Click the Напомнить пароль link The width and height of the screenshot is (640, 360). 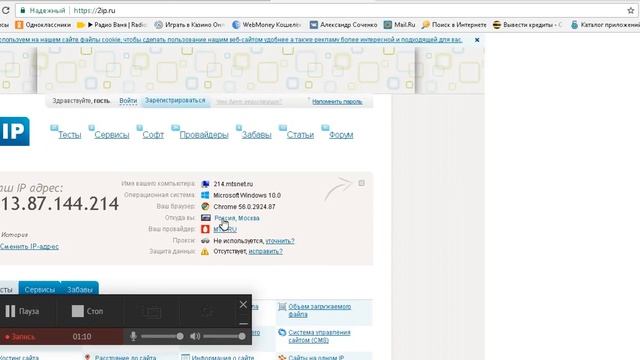337,102
